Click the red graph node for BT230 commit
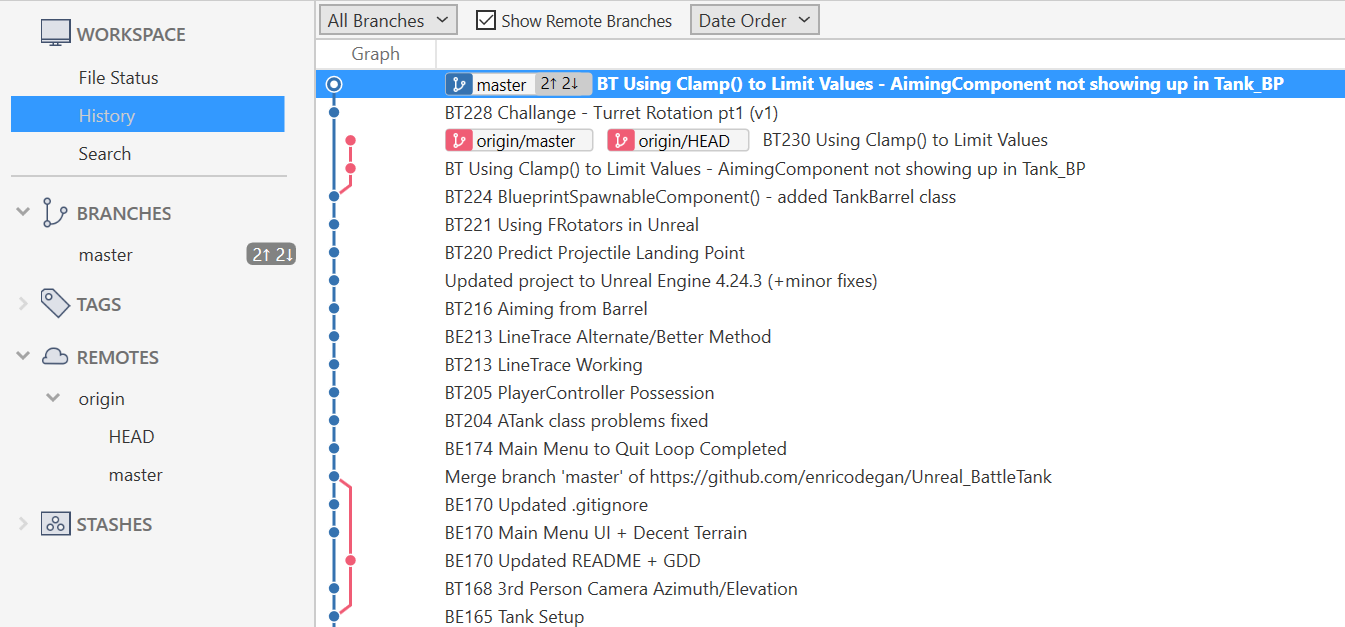 (x=350, y=141)
